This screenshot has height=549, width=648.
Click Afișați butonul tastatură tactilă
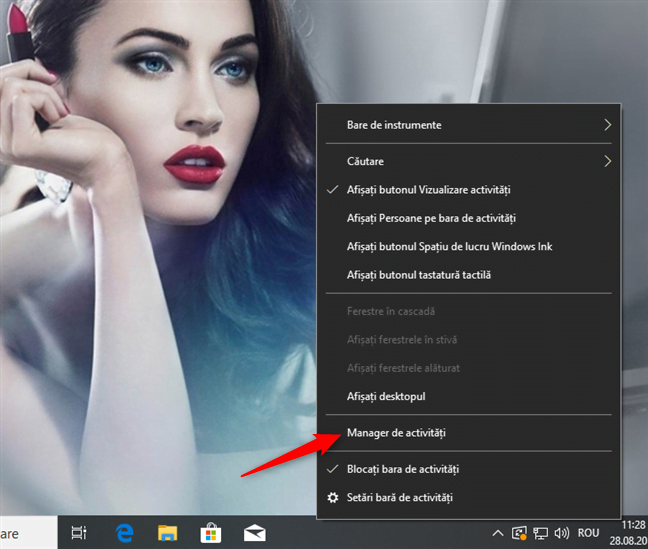click(x=419, y=275)
